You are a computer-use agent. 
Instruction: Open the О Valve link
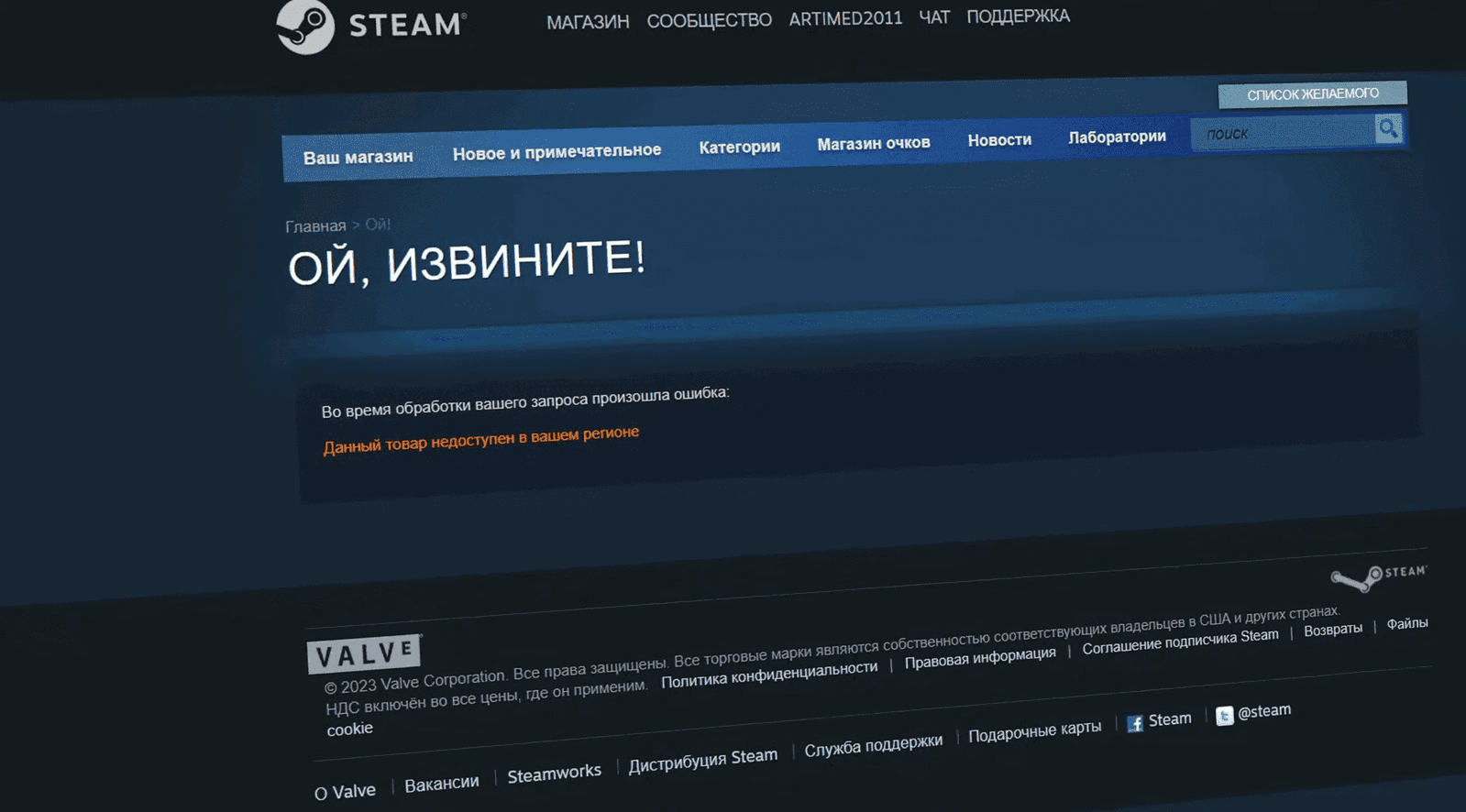tap(345, 792)
